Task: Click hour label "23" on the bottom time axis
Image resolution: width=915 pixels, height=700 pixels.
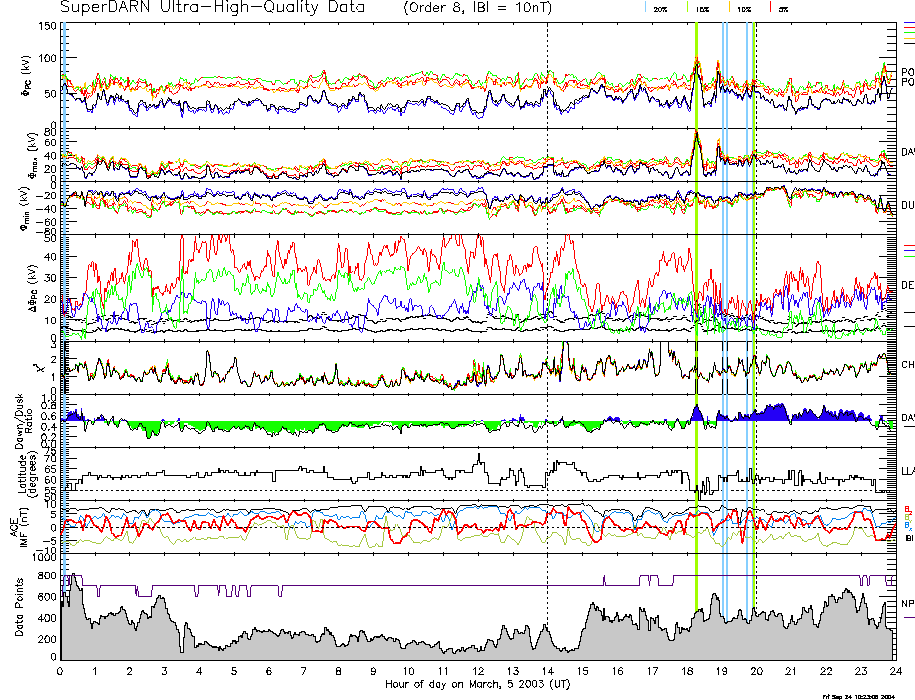Action: point(861,671)
